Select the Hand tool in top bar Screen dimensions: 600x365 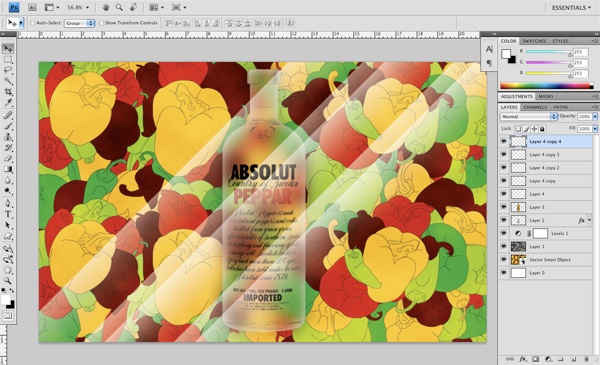pos(106,7)
